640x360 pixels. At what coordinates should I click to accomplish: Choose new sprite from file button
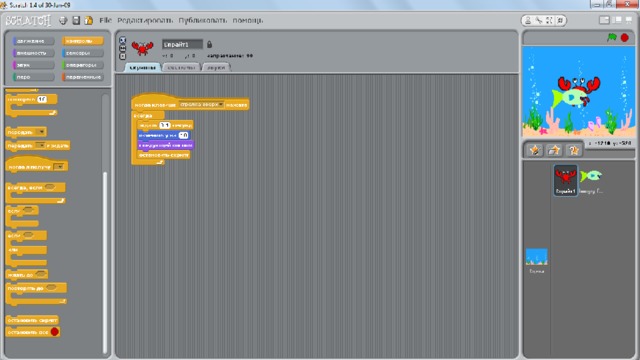pos(554,150)
